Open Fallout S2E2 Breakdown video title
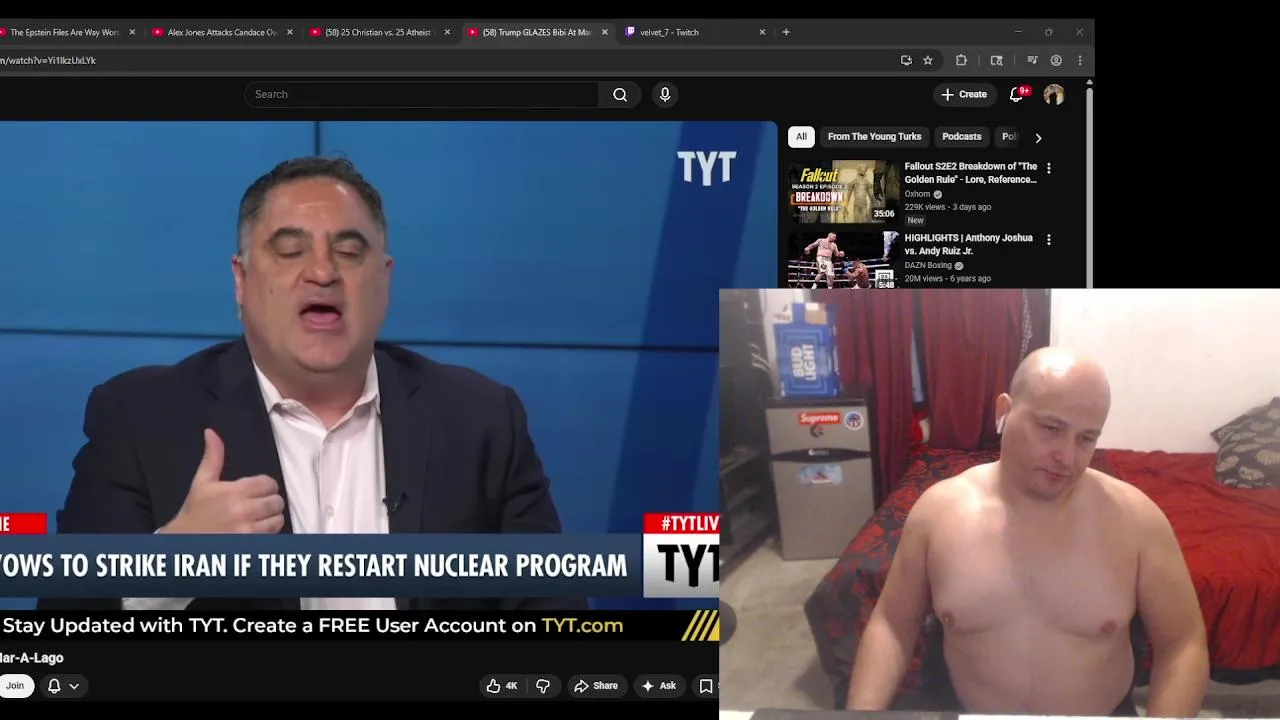This screenshot has width=1280, height=720. click(x=970, y=173)
